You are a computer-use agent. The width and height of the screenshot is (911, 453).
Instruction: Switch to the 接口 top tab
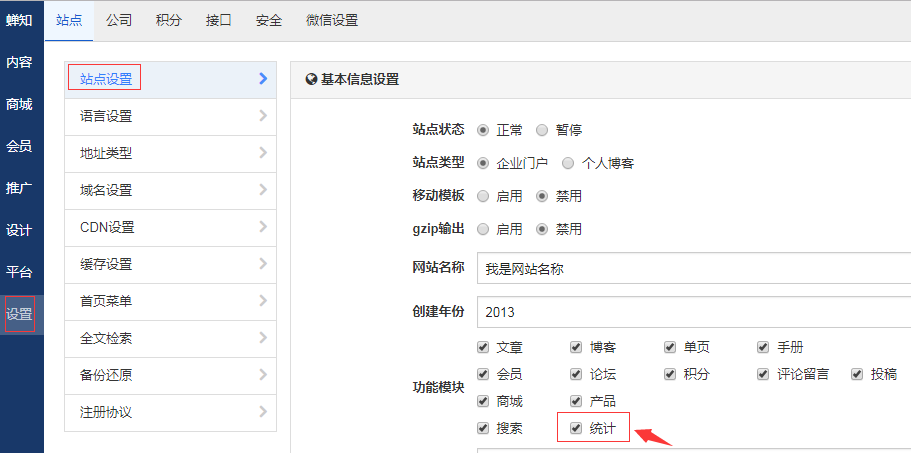click(218, 20)
